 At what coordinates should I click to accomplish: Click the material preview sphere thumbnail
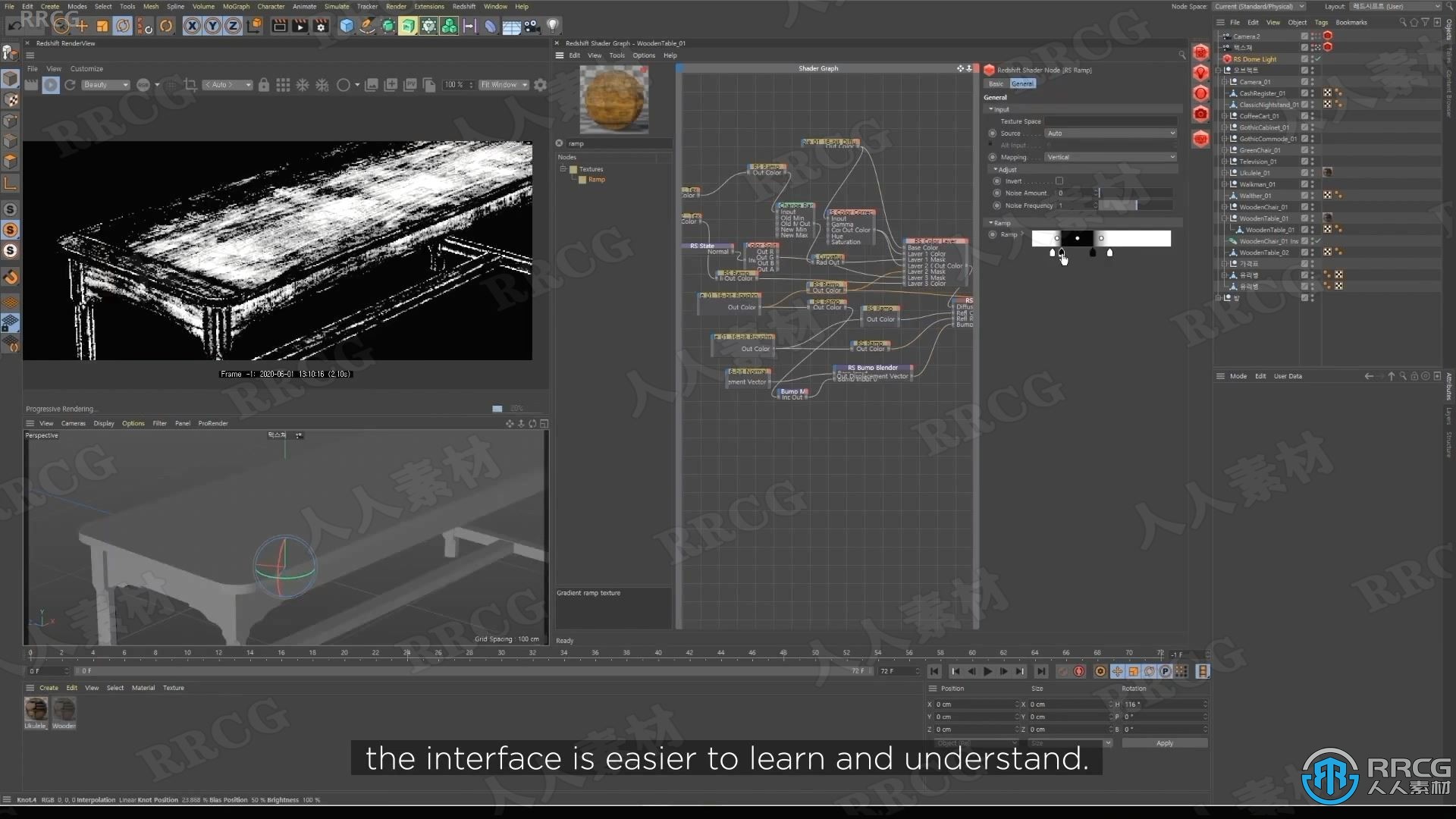(613, 99)
